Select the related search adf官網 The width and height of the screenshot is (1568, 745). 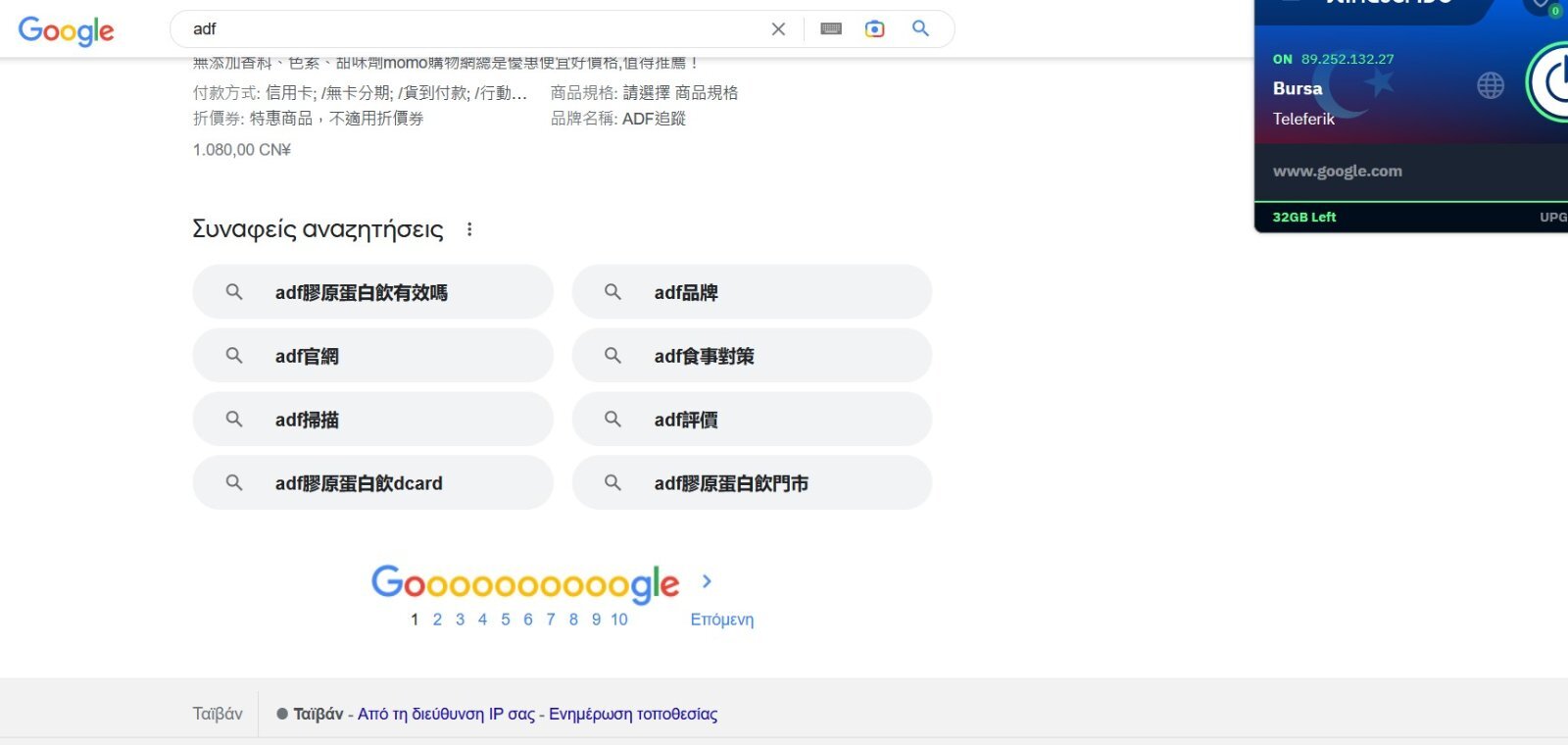coord(372,356)
